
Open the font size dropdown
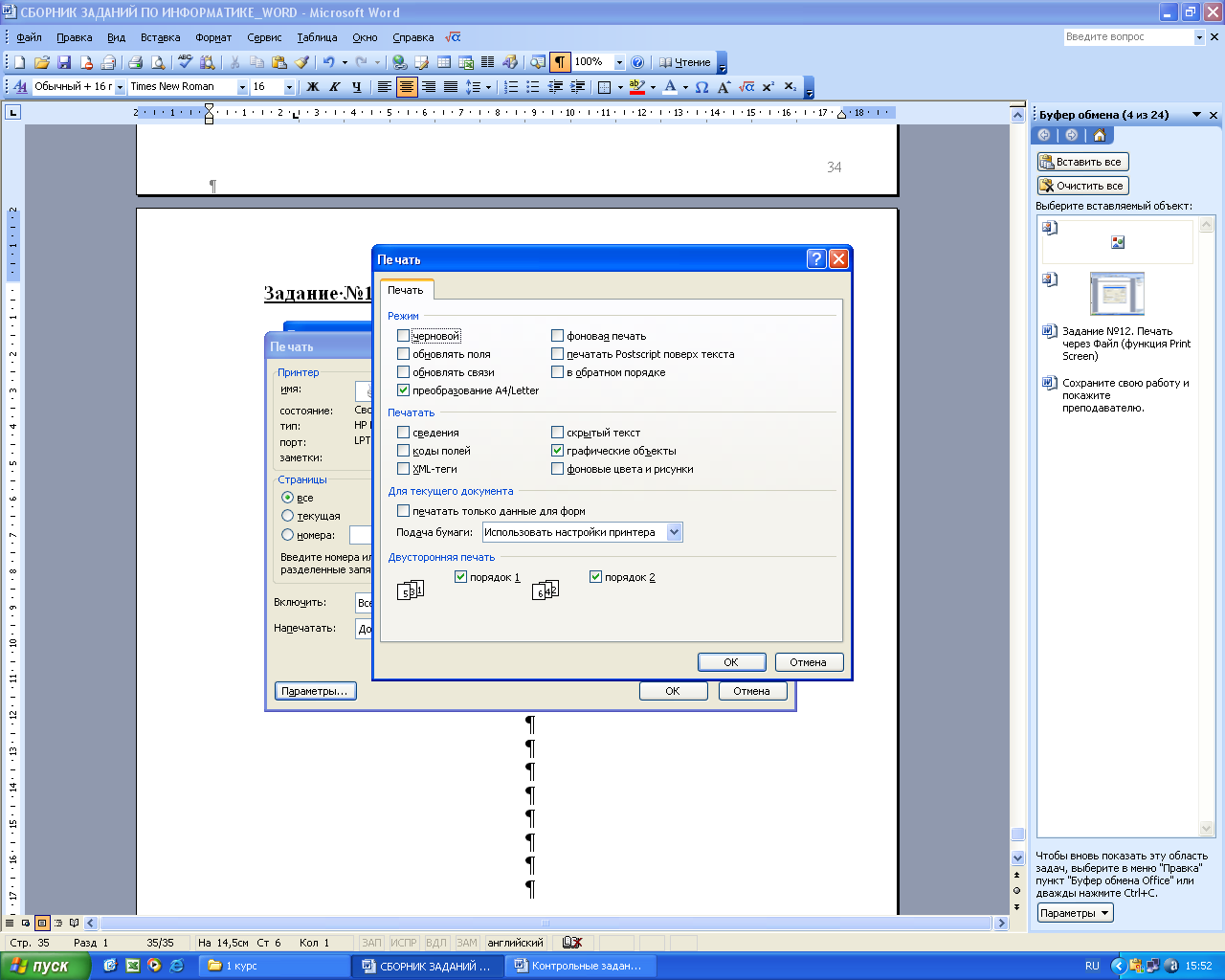coord(289,87)
